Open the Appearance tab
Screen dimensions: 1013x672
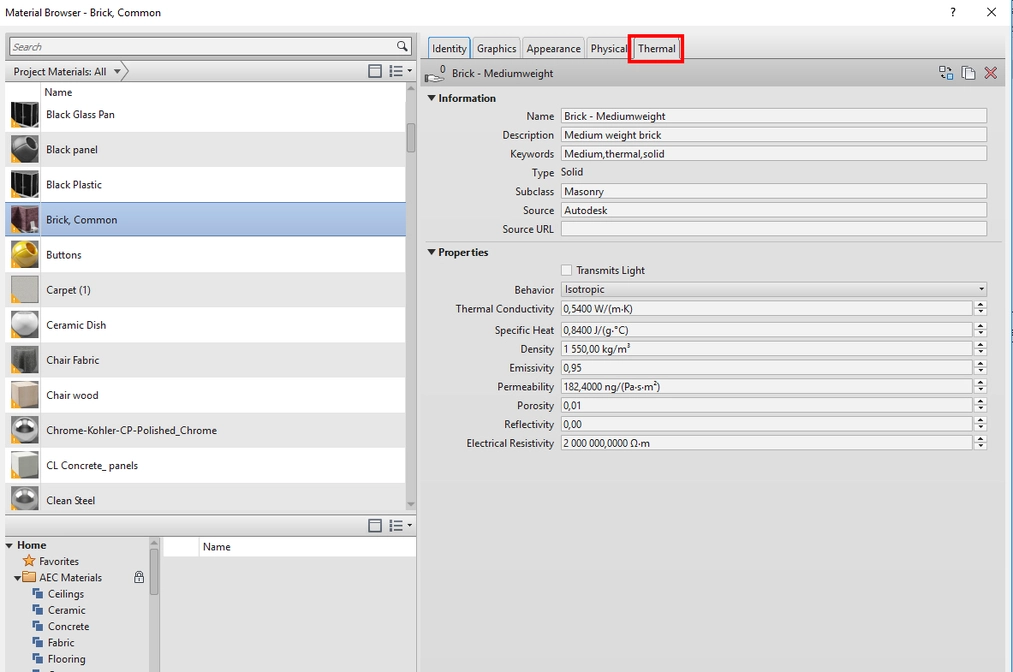553,47
